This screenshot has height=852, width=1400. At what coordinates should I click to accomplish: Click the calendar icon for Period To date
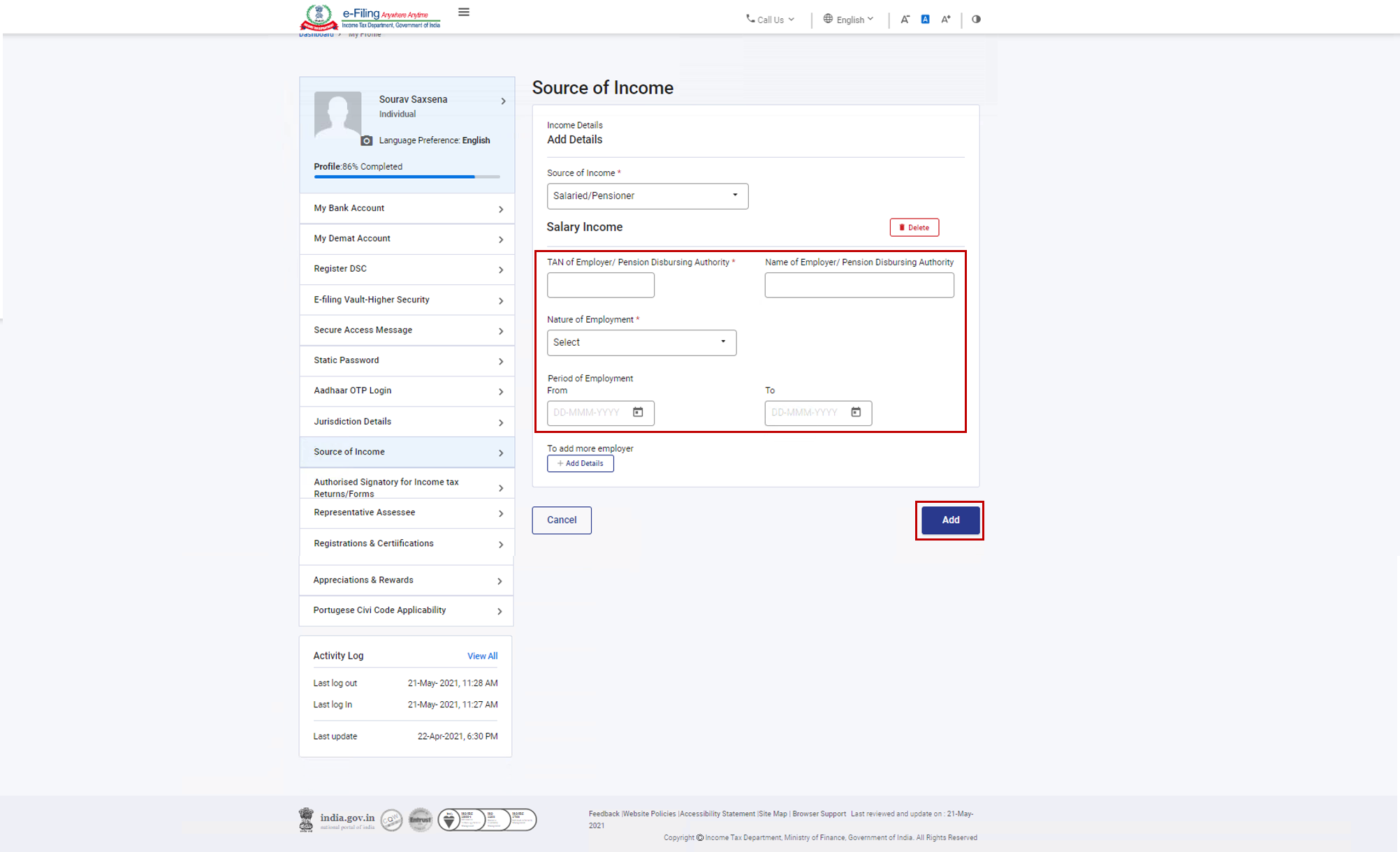tap(856, 411)
